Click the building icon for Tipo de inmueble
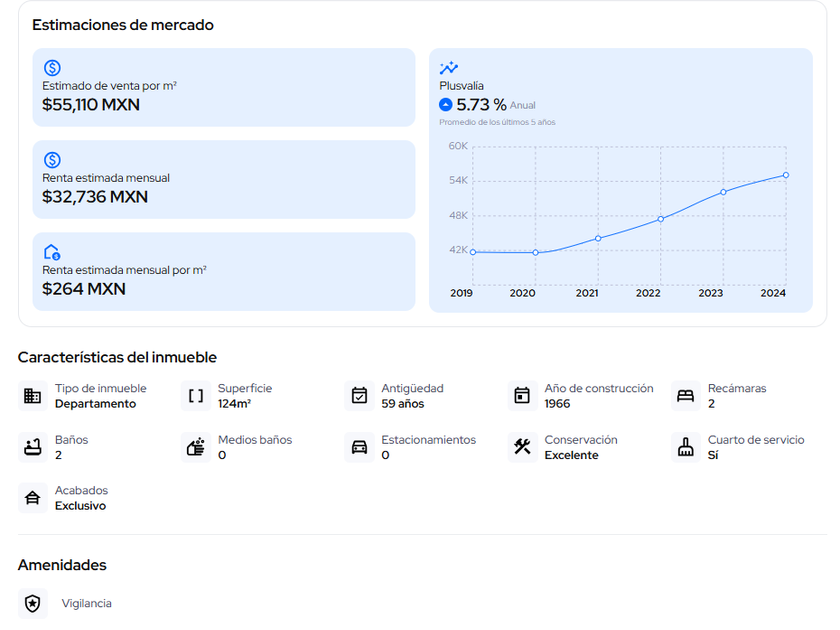 point(32,396)
